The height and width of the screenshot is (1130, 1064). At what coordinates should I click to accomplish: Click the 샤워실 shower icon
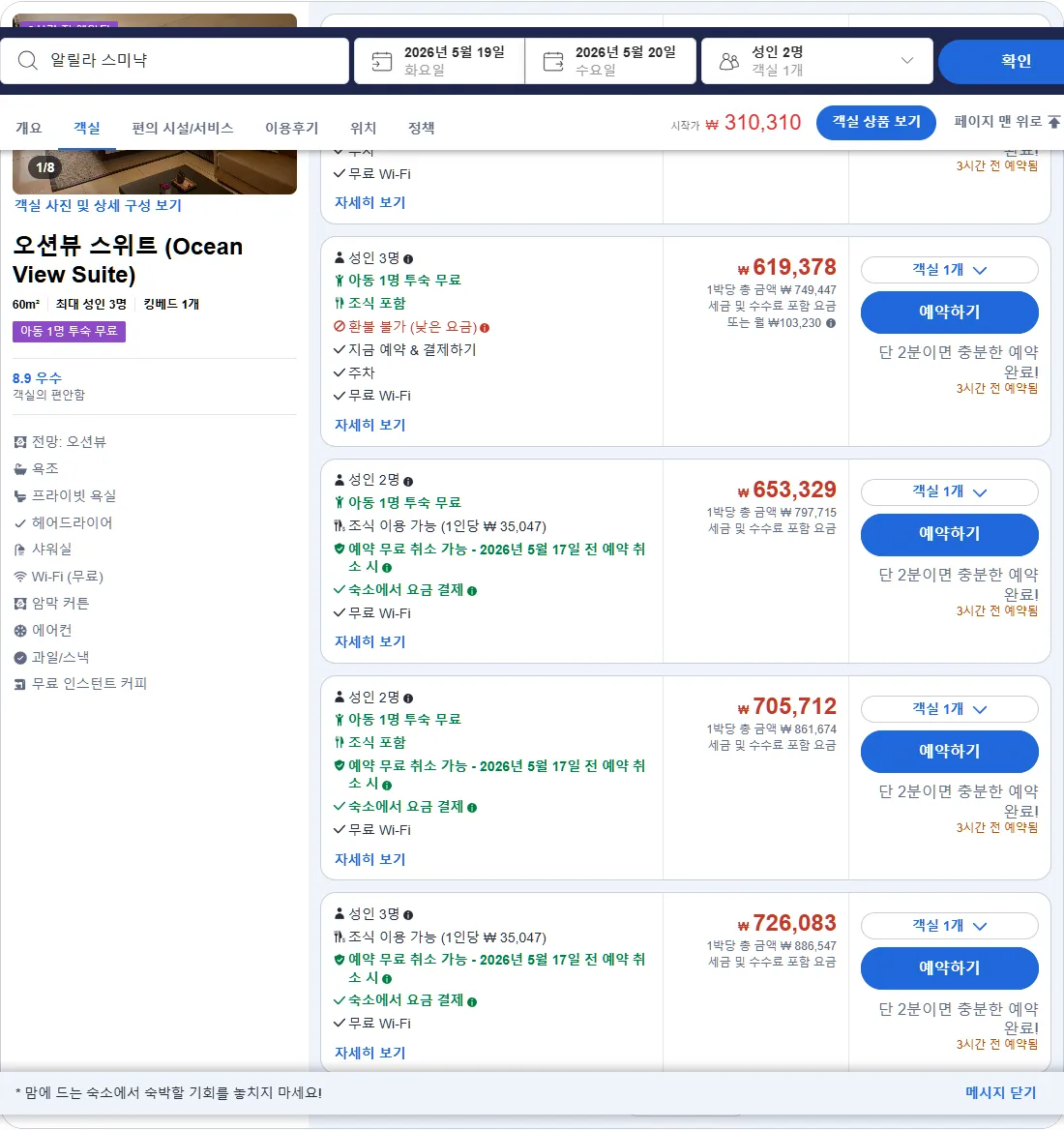(x=20, y=550)
